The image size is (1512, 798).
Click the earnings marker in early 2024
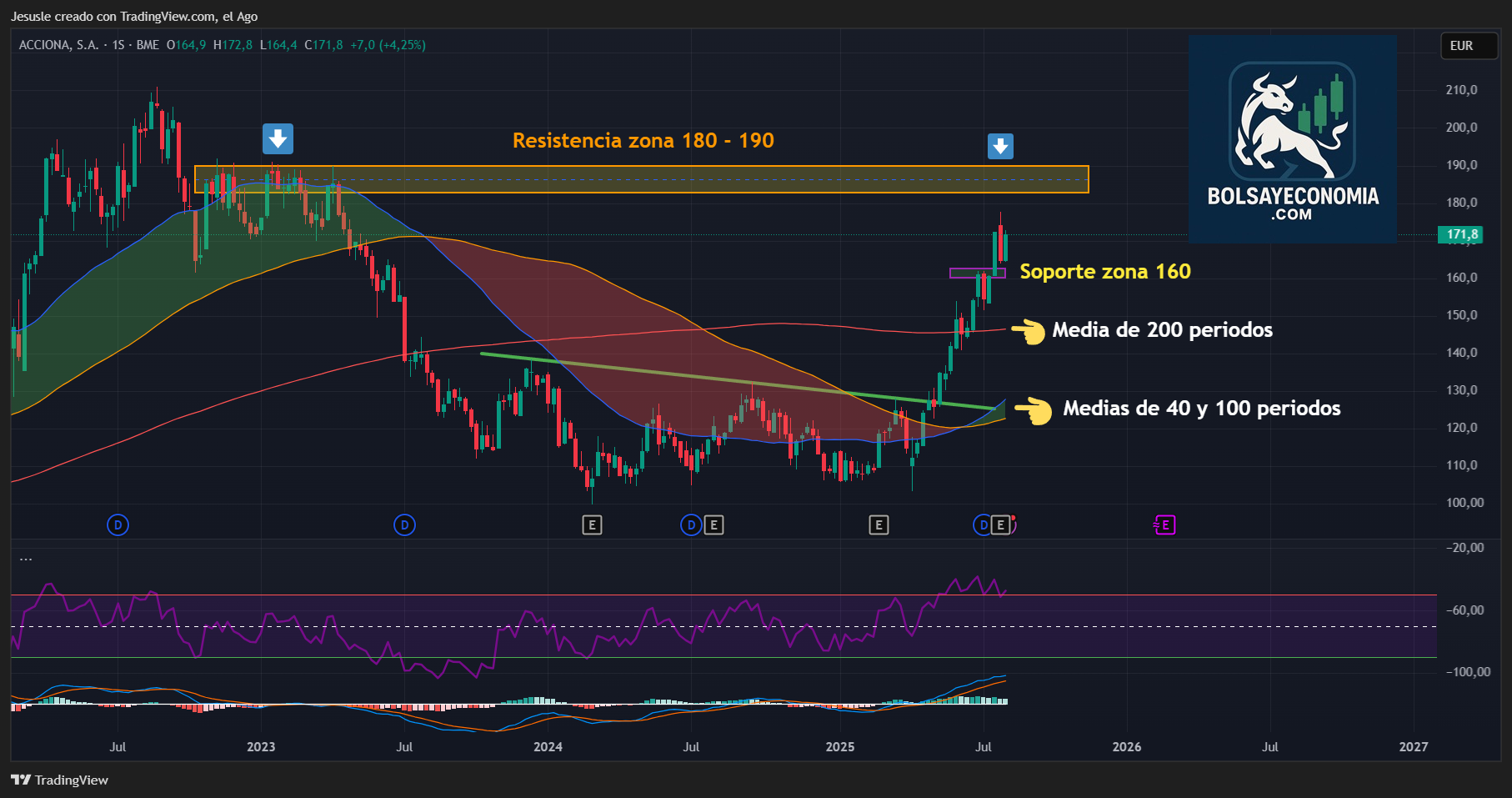click(x=592, y=524)
